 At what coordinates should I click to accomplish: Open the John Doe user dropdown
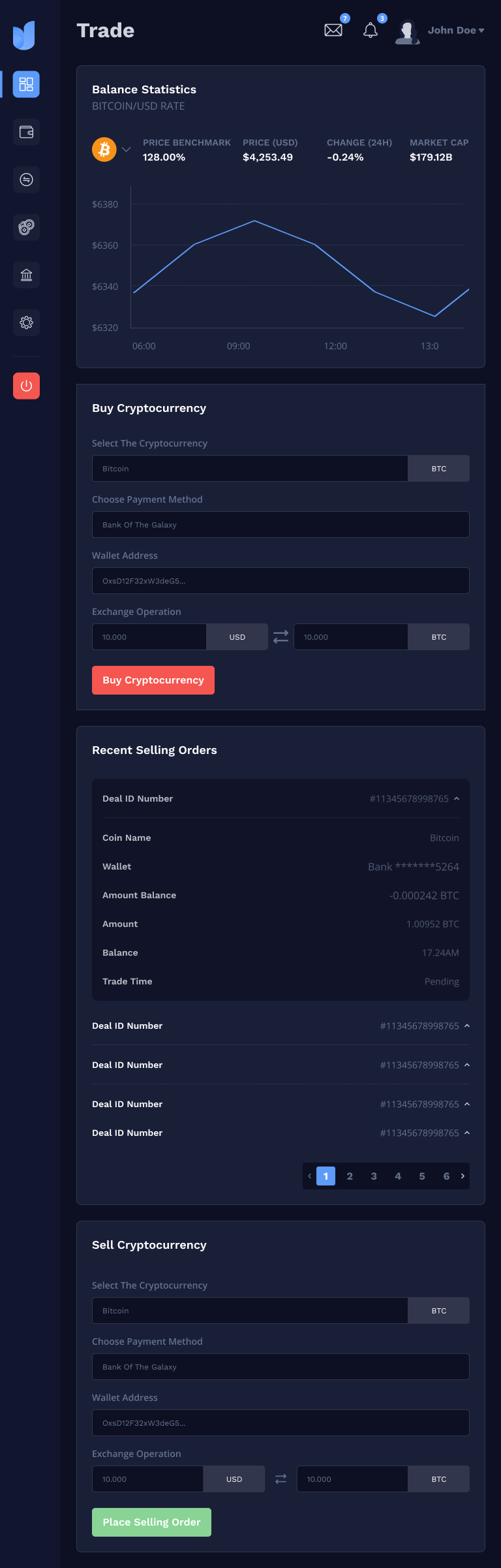click(x=455, y=31)
